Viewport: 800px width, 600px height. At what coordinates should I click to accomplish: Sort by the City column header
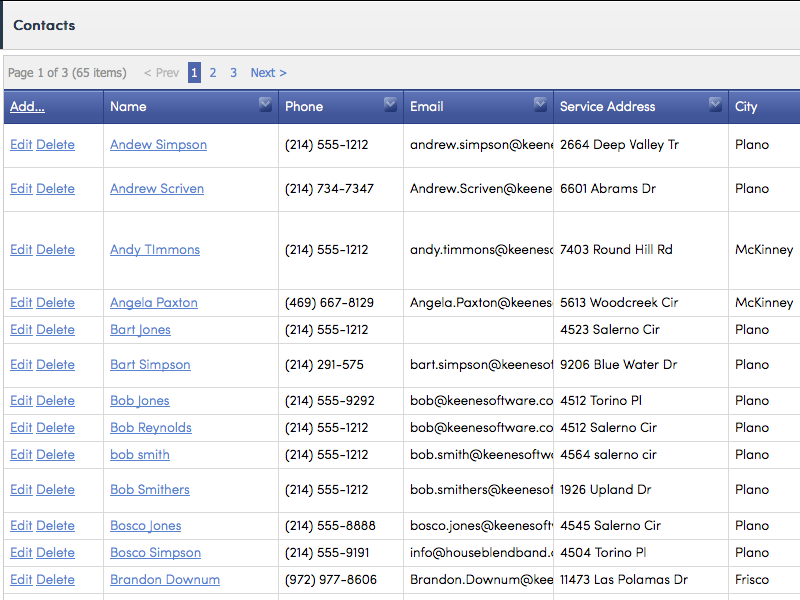pos(746,106)
